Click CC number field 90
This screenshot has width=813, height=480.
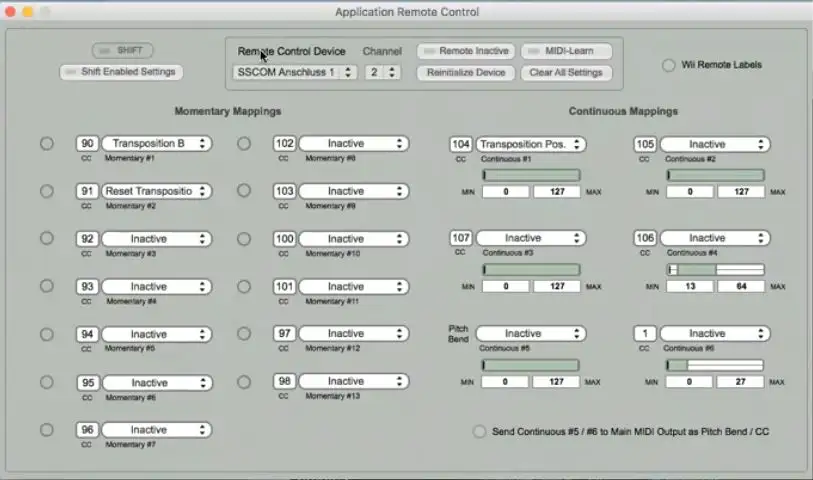click(x=87, y=144)
